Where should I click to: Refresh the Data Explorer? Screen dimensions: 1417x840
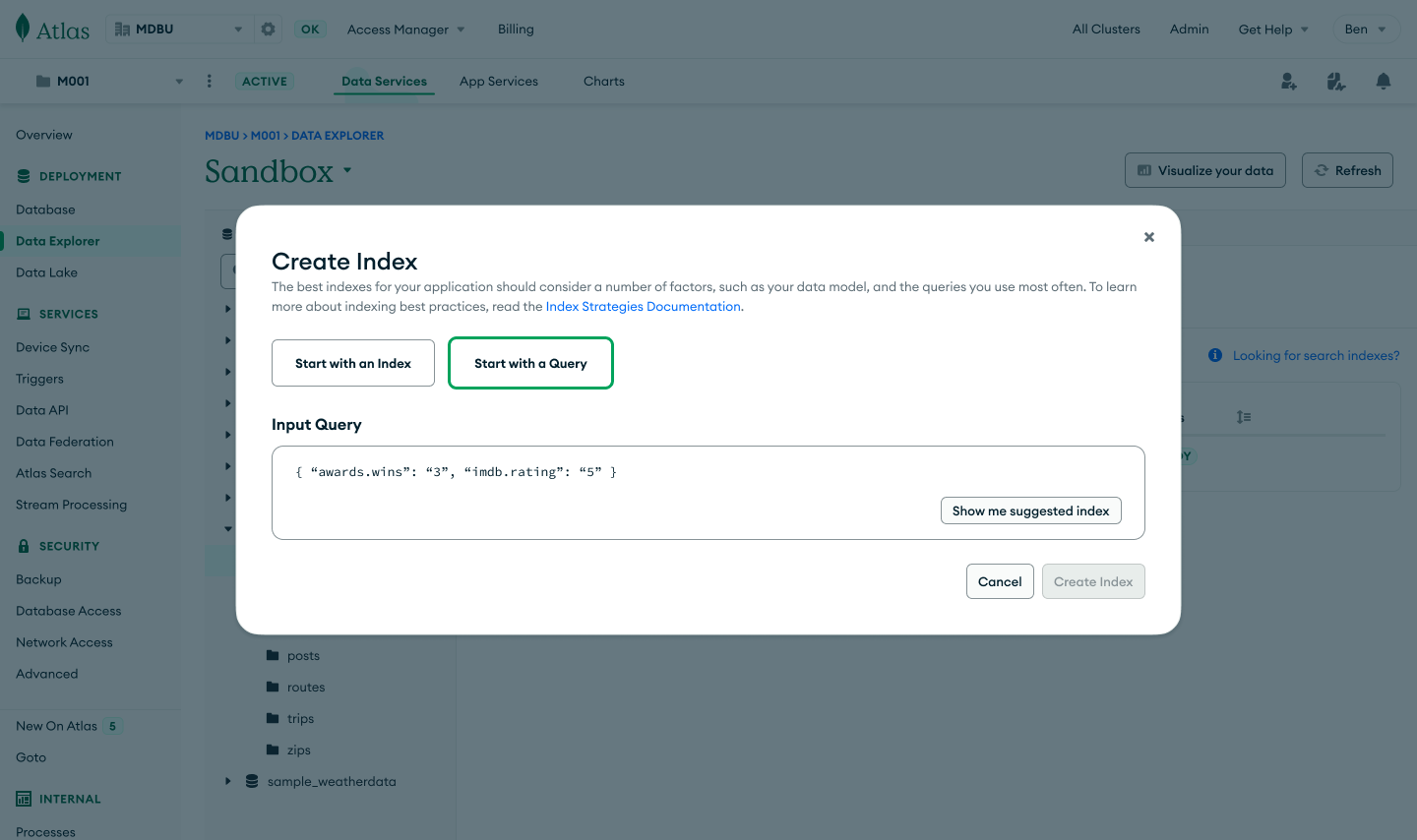[1347, 170]
